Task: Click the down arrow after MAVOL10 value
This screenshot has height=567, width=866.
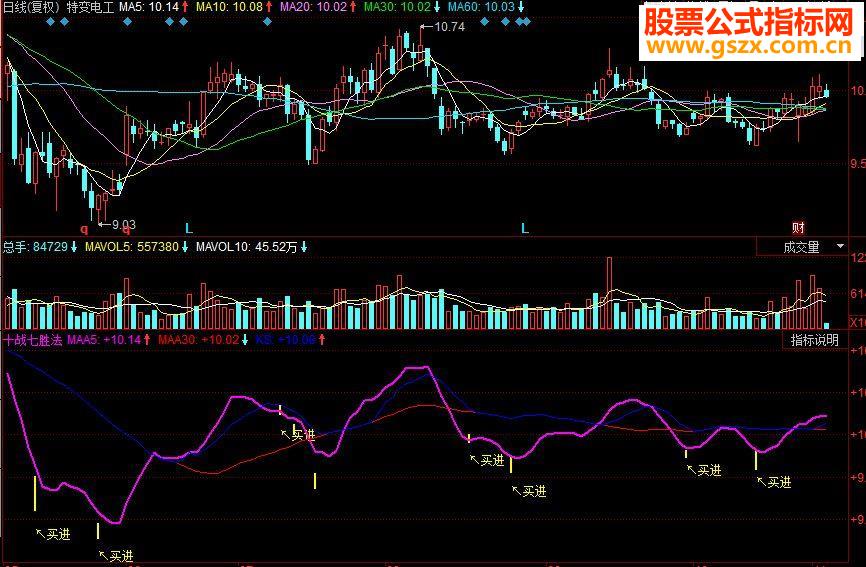Action: [304, 247]
